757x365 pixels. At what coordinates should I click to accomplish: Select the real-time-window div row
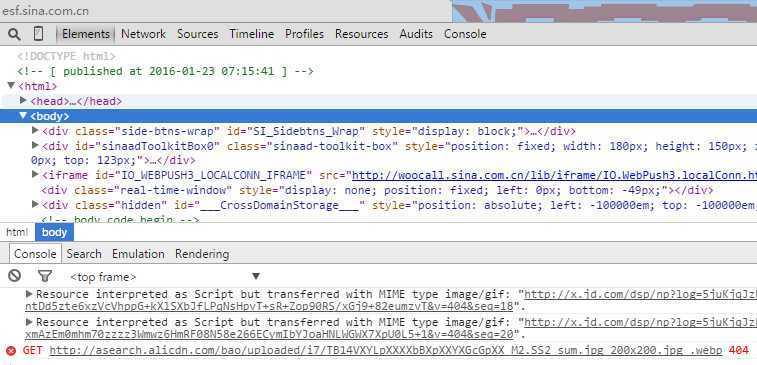(377, 190)
